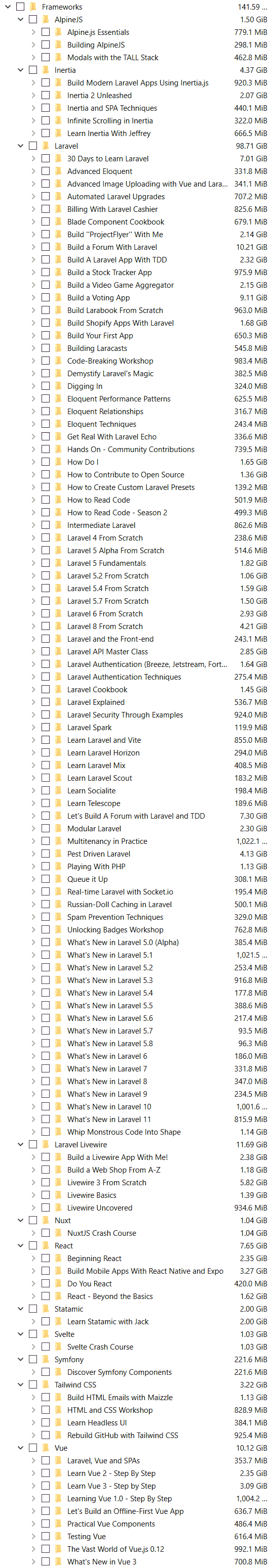Click the folder icon for Pest Driven Laravel

click(59, 854)
